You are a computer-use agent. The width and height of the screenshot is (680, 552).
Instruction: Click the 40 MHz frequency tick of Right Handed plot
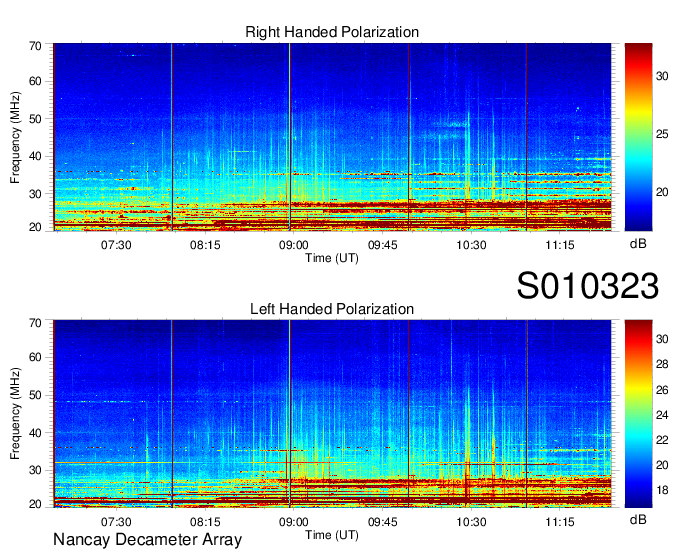click(35, 156)
